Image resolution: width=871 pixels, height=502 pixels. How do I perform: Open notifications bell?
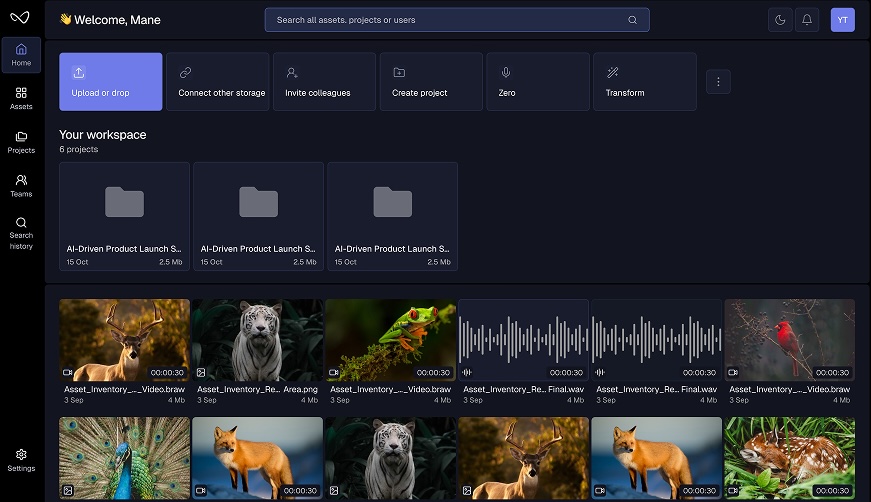pyautogui.click(x=807, y=20)
